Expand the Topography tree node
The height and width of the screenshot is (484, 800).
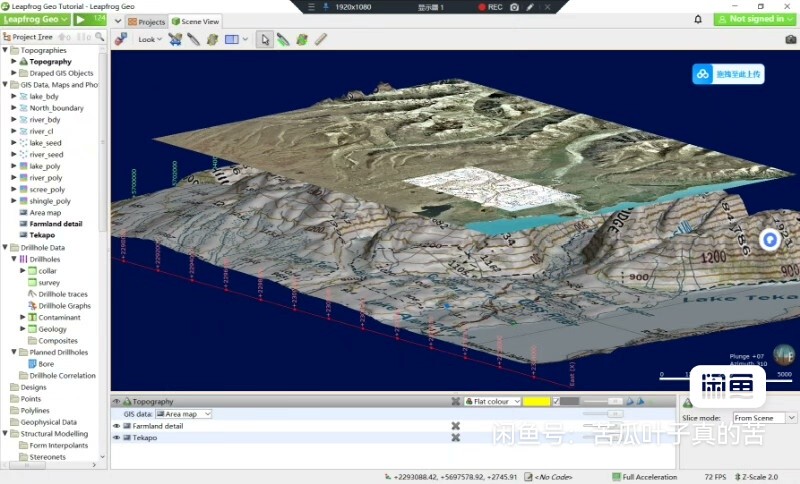click(x=14, y=61)
